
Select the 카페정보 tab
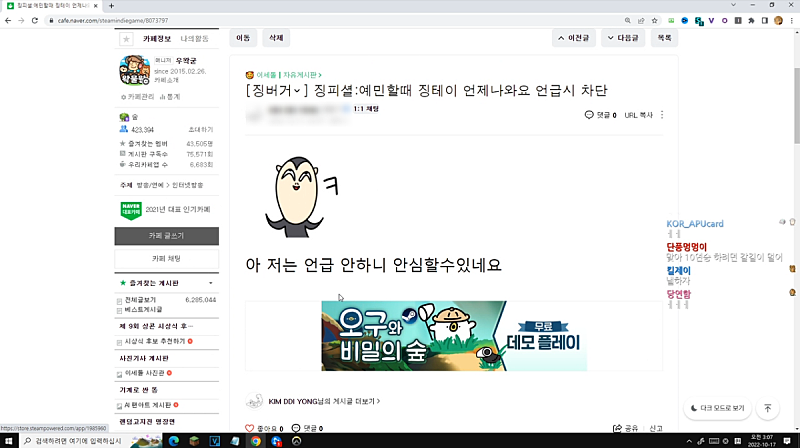click(x=157, y=38)
